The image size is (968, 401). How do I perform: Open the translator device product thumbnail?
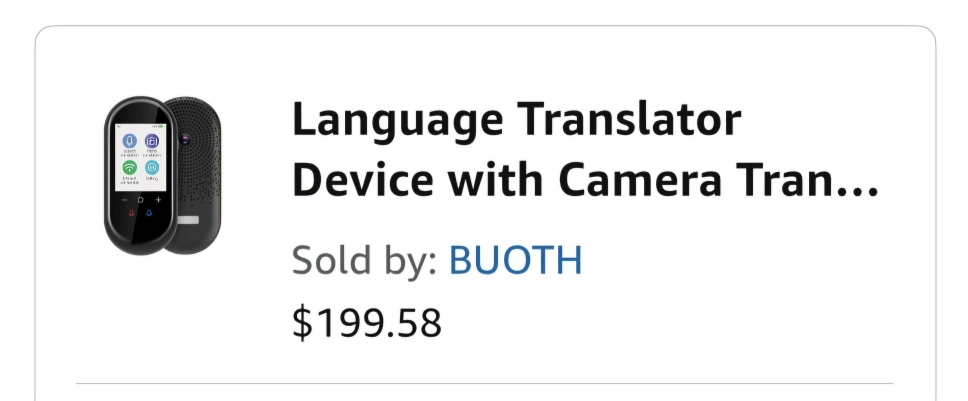tap(162, 175)
